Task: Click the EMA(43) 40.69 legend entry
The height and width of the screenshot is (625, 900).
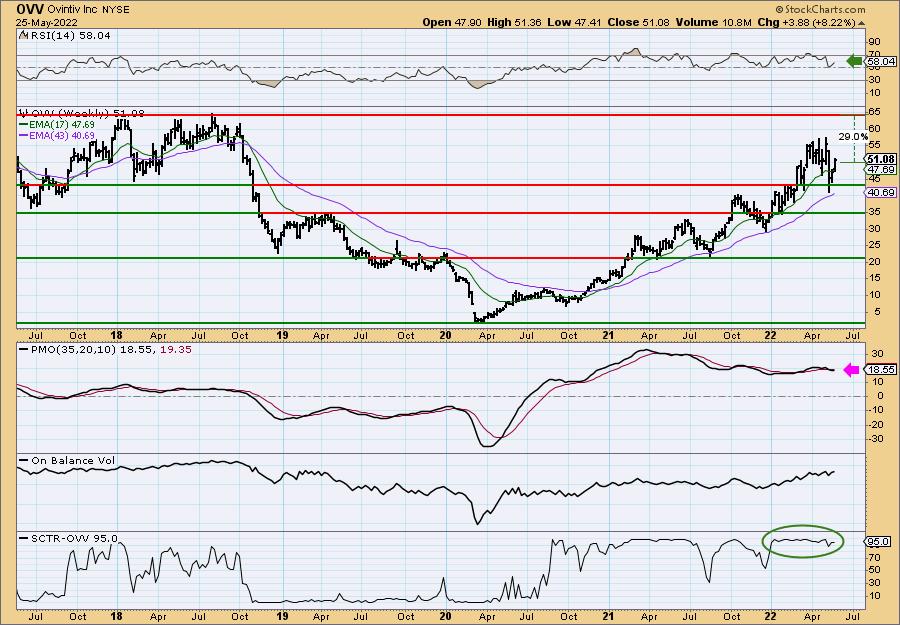Action: [x=64, y=135]
